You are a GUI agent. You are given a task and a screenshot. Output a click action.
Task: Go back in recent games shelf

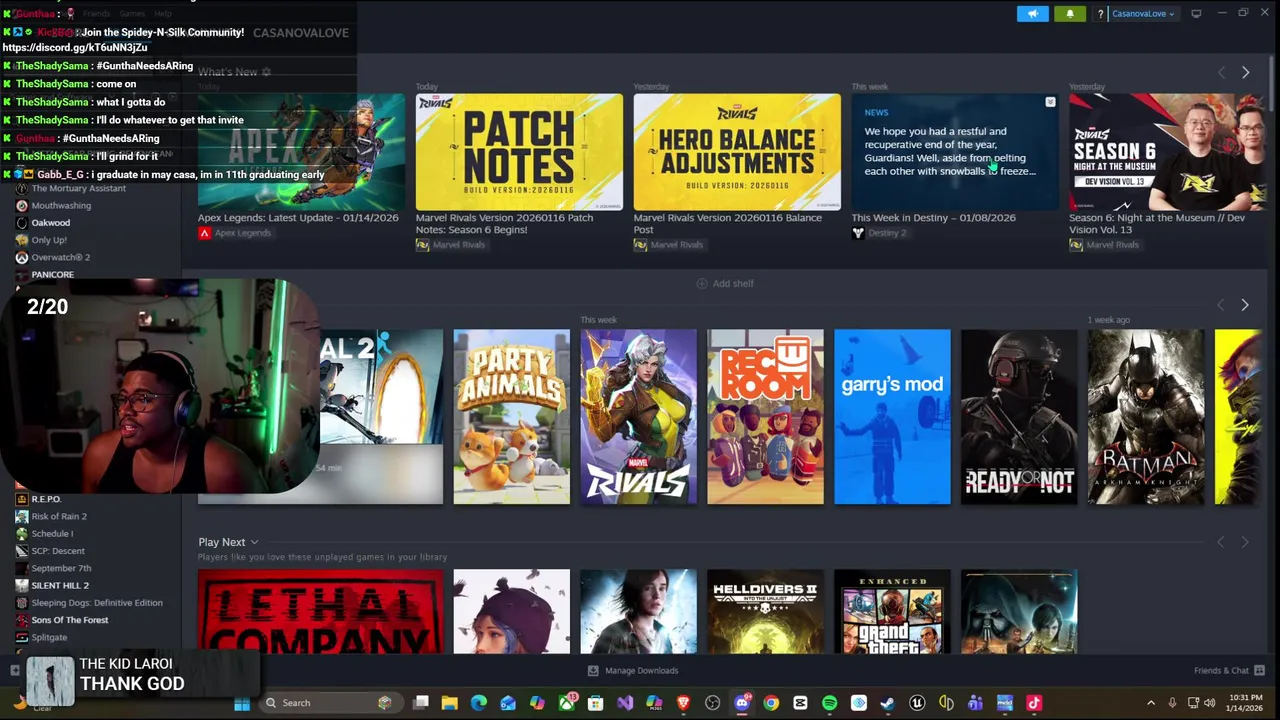tap(1221, 304)
